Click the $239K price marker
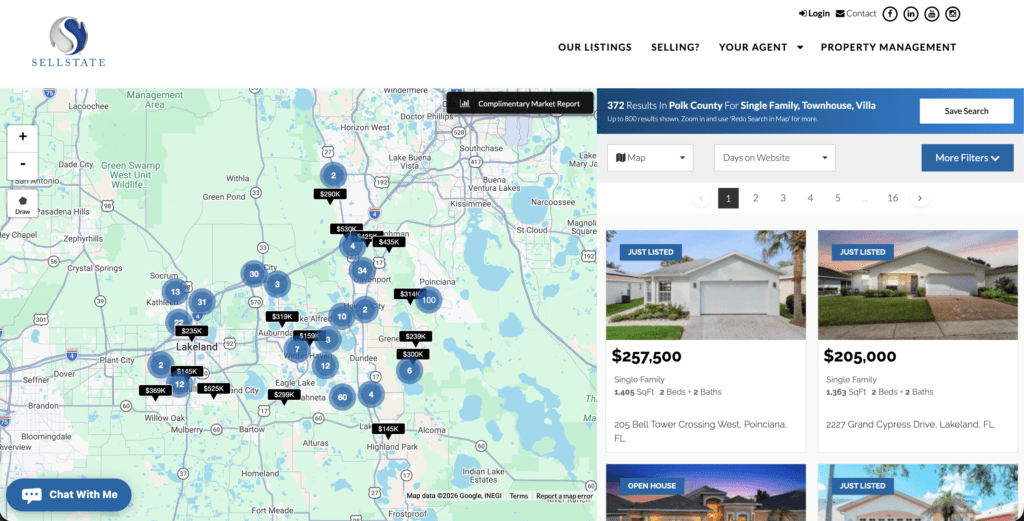The height and width of the screenshot is (521, 1024). [x=415, y=338]
